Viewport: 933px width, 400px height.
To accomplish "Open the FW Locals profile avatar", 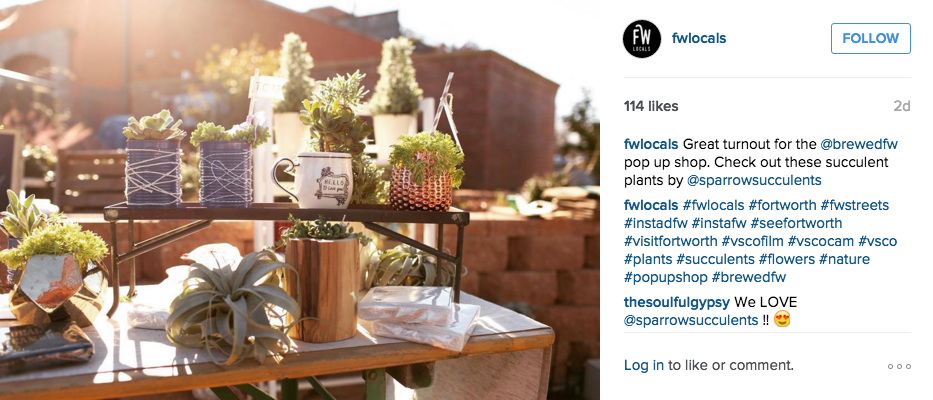I will point(641,39).
